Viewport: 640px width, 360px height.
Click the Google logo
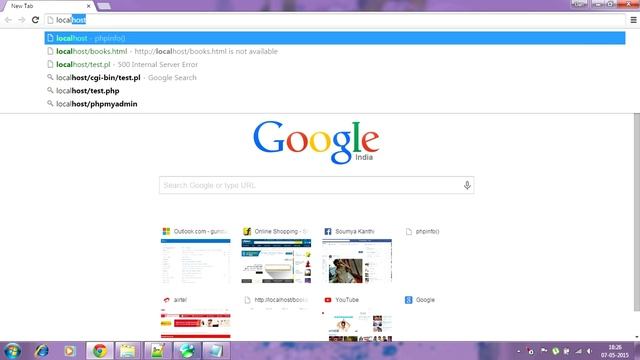coord(316,142)
